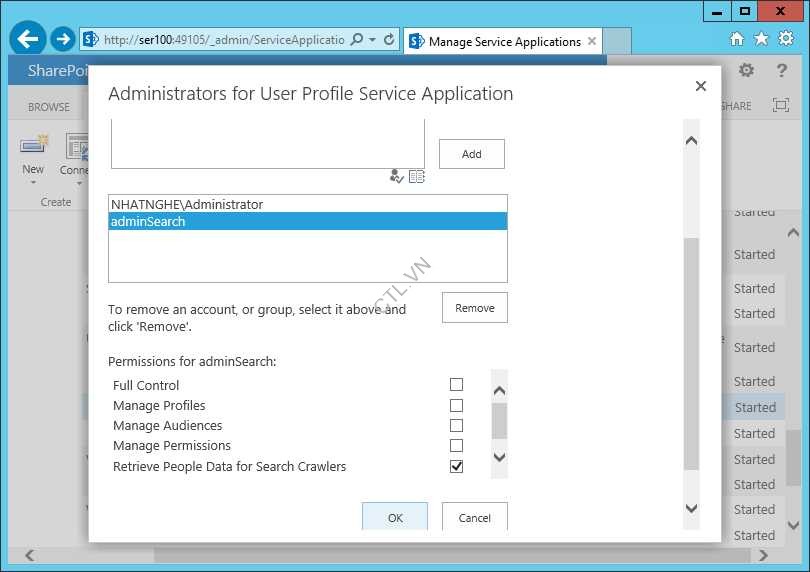The image size is (810, 572).
Task: Refresh the page with the reload icon
Action: [389, 39]
